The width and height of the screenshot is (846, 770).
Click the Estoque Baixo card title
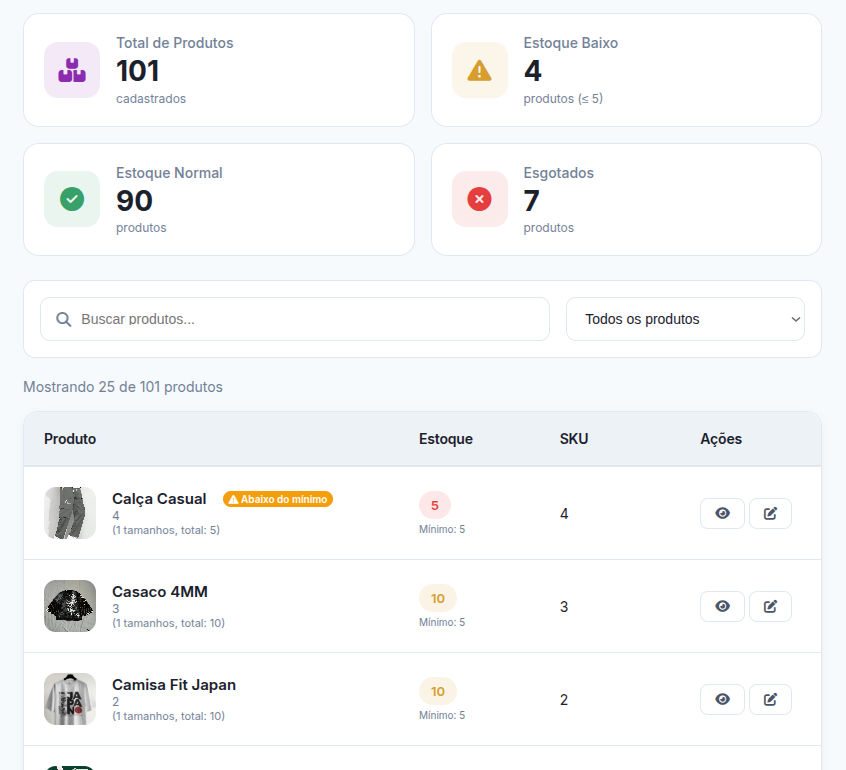point(571,43)
